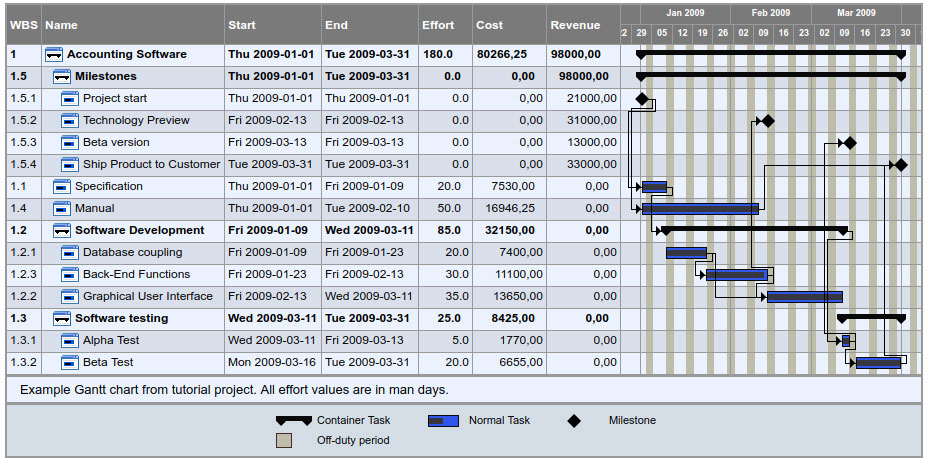The image size is (928, 461).
Task: Click the Software Development summary bar in chart
Action: point(754,230)
